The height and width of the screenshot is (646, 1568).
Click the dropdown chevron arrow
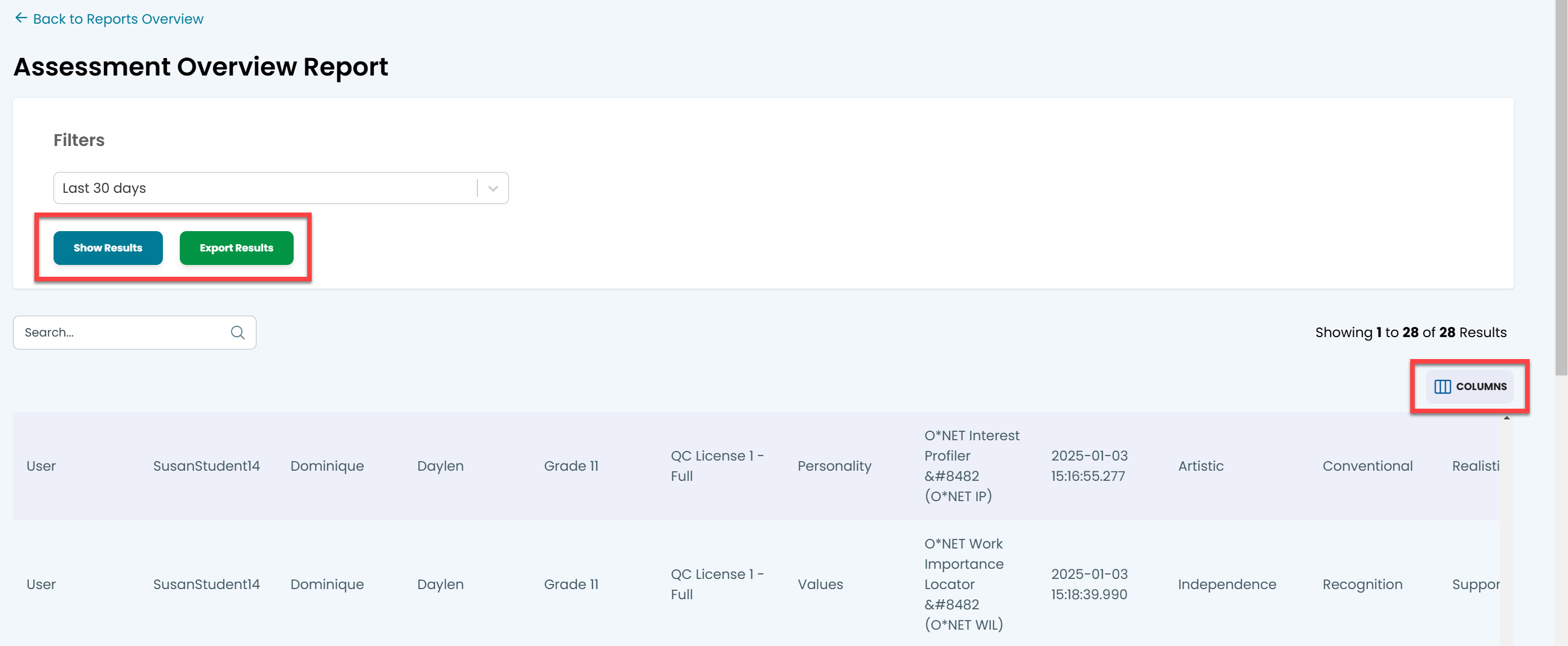(493, 189)
